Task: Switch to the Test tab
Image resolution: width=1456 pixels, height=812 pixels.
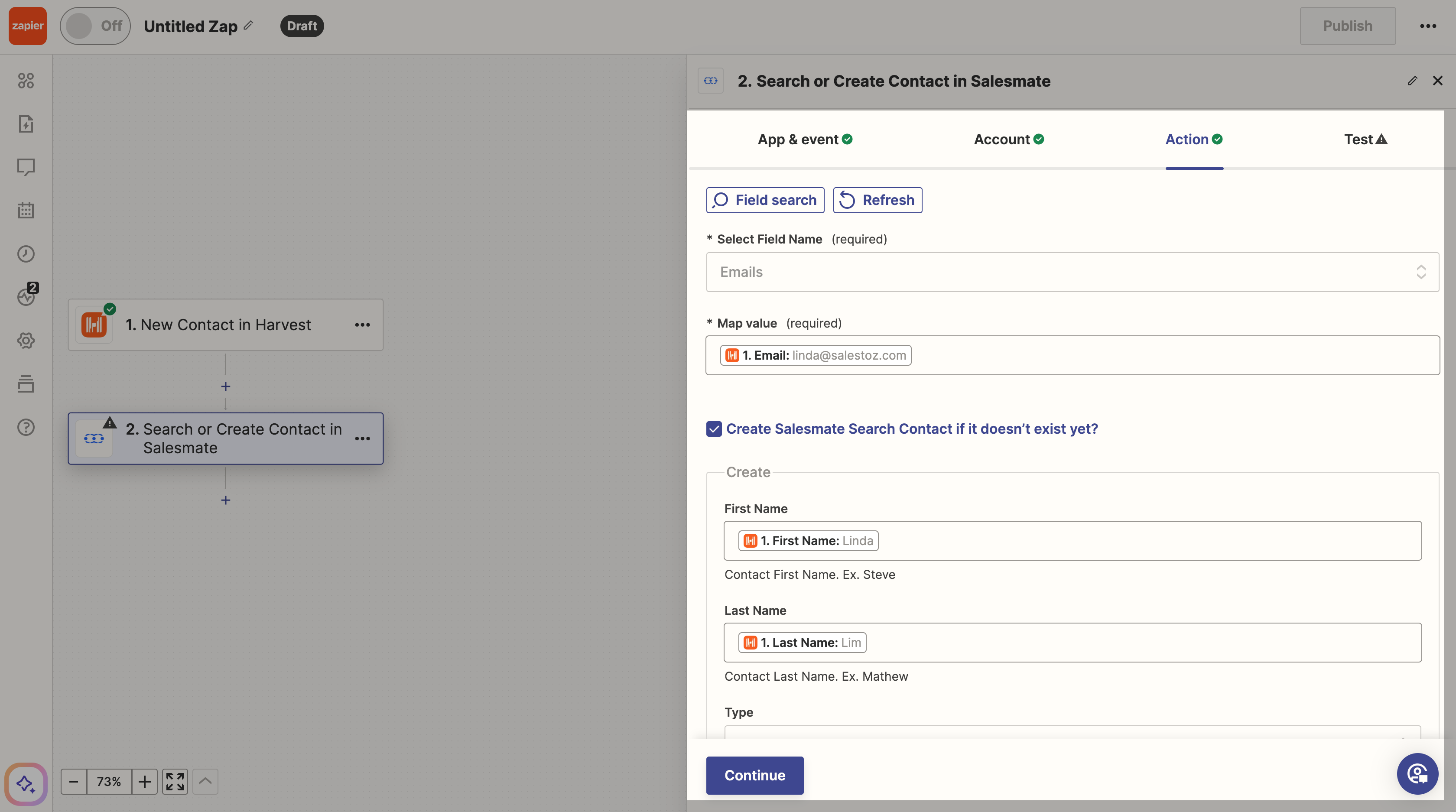Action: [x=1365, y=140]
